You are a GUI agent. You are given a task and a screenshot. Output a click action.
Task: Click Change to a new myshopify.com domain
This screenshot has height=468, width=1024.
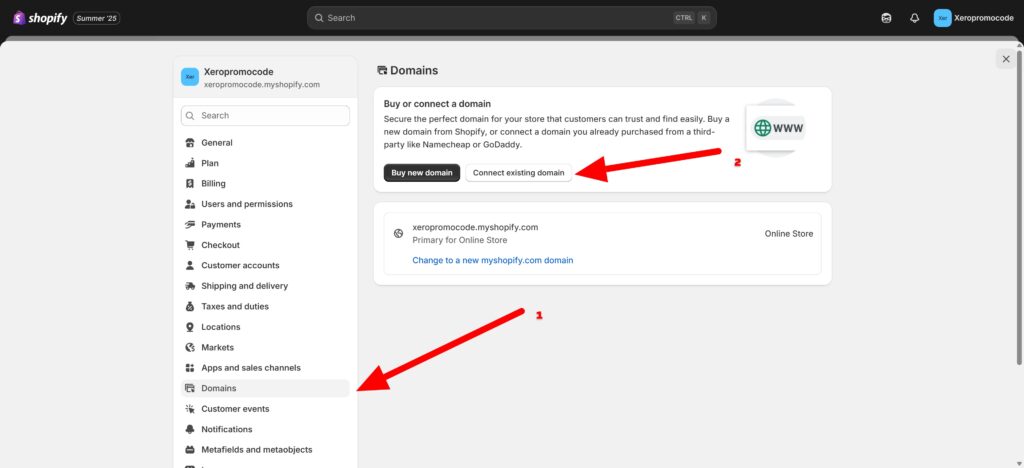tap(492, 260)
